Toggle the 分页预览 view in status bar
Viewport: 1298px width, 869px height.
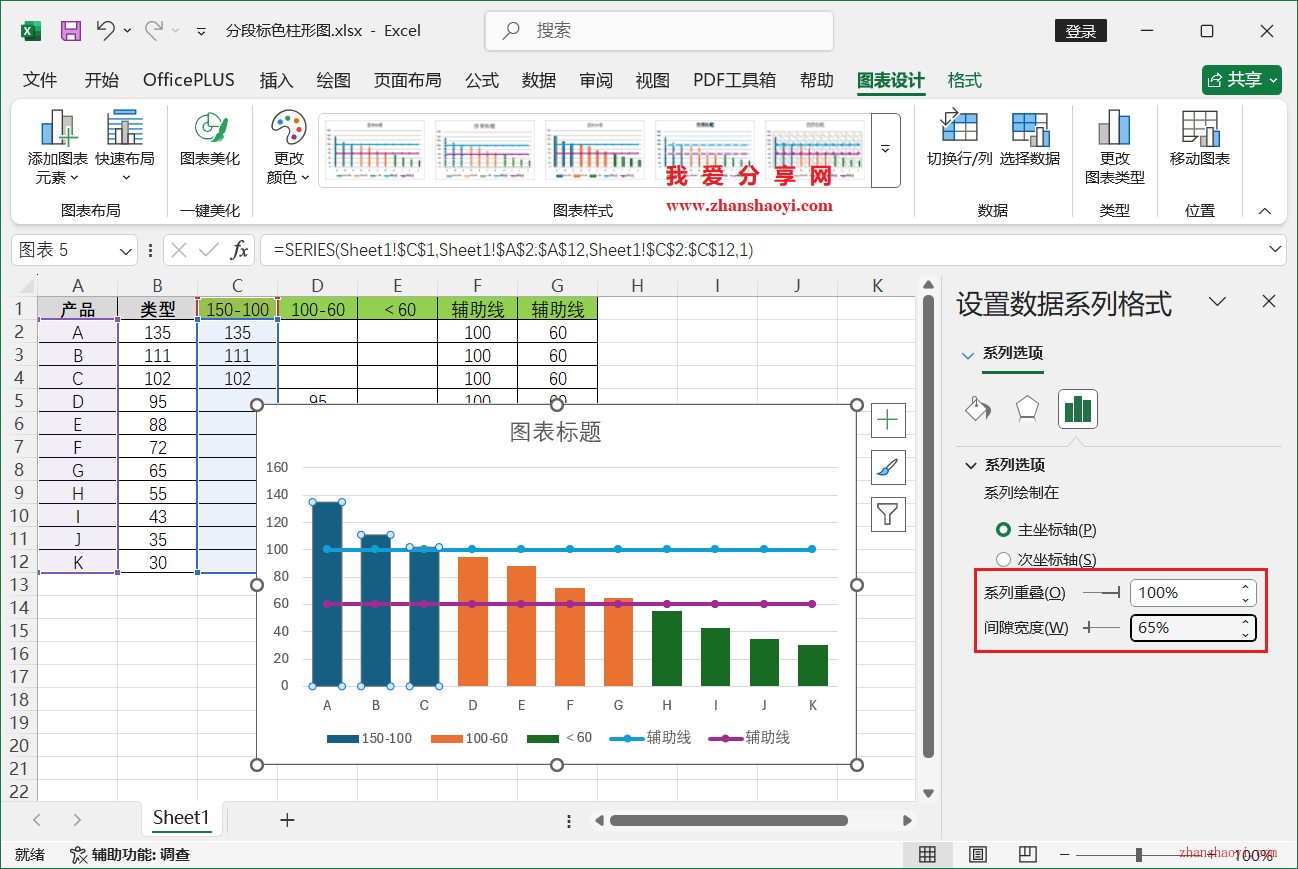tap(1027, 854)
